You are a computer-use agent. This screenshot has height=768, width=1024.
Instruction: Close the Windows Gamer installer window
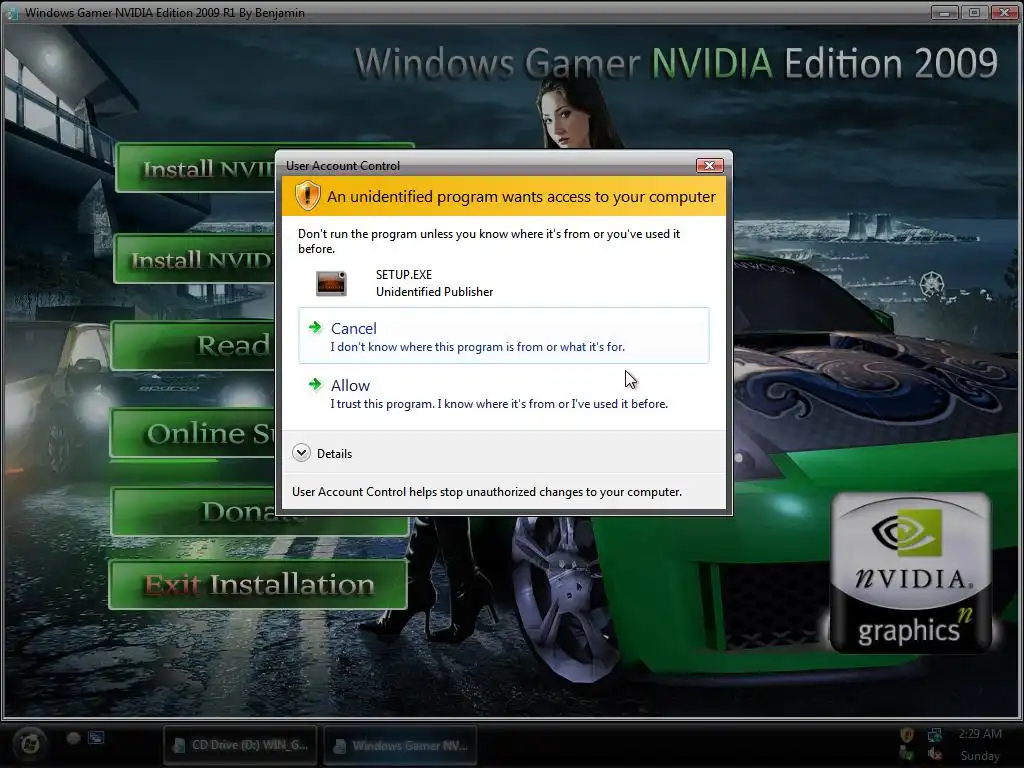pyautogui.click(x=1004, y=12)
